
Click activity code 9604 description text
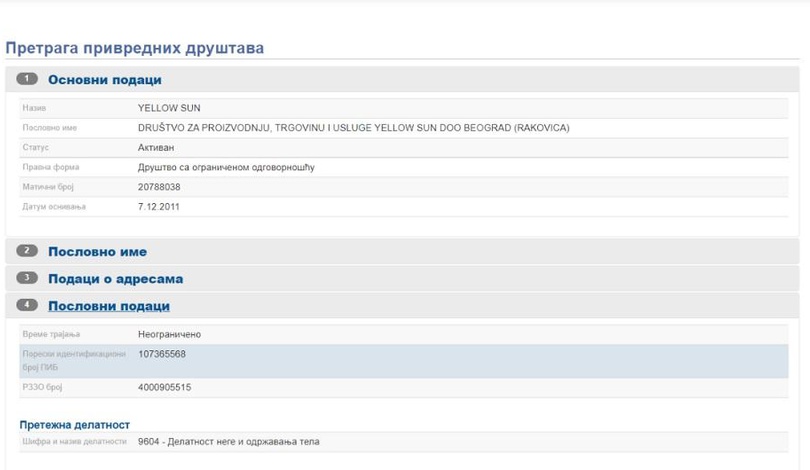[x=228, y=442]
